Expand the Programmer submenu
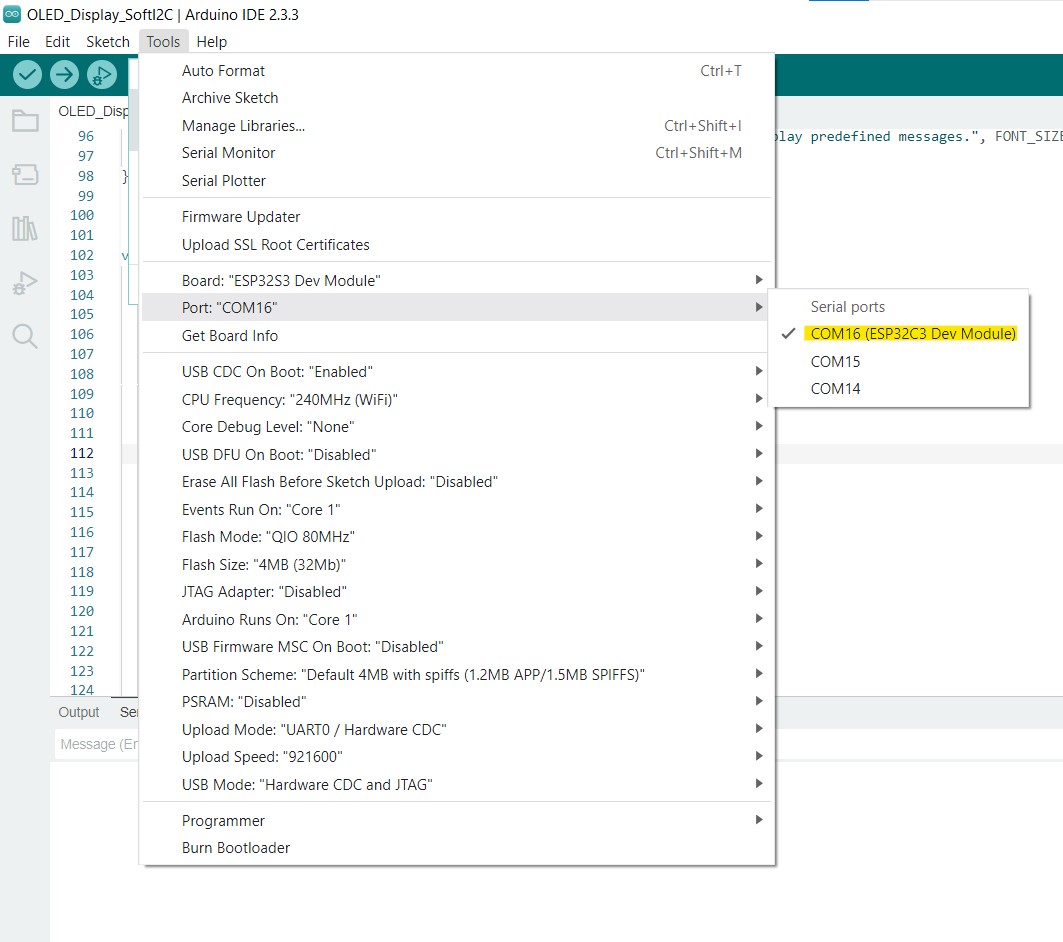This screenshot has height=942, width=1063. [457, 821]
